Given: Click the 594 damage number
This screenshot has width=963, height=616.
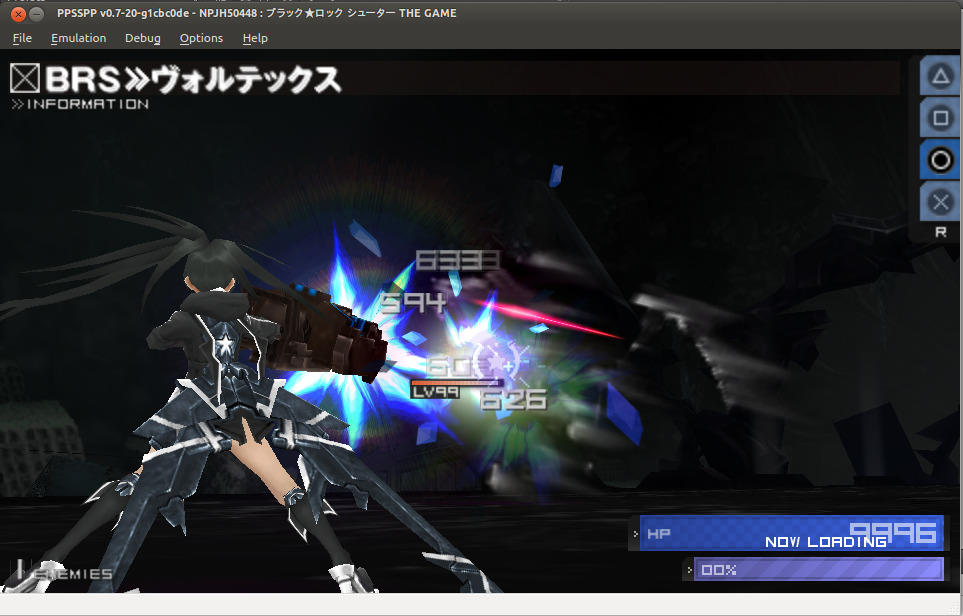Looking at the screenshot, I should 413,303.
